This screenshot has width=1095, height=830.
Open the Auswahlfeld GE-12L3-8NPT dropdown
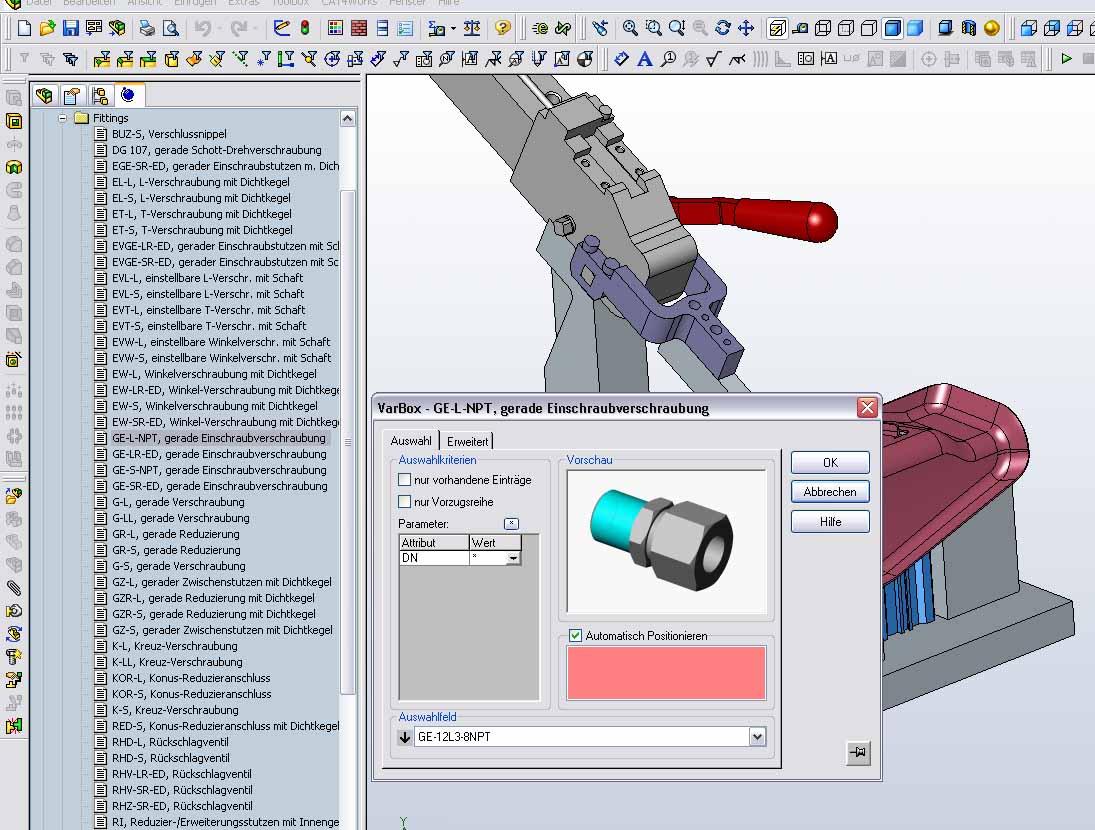click(757, 737)
